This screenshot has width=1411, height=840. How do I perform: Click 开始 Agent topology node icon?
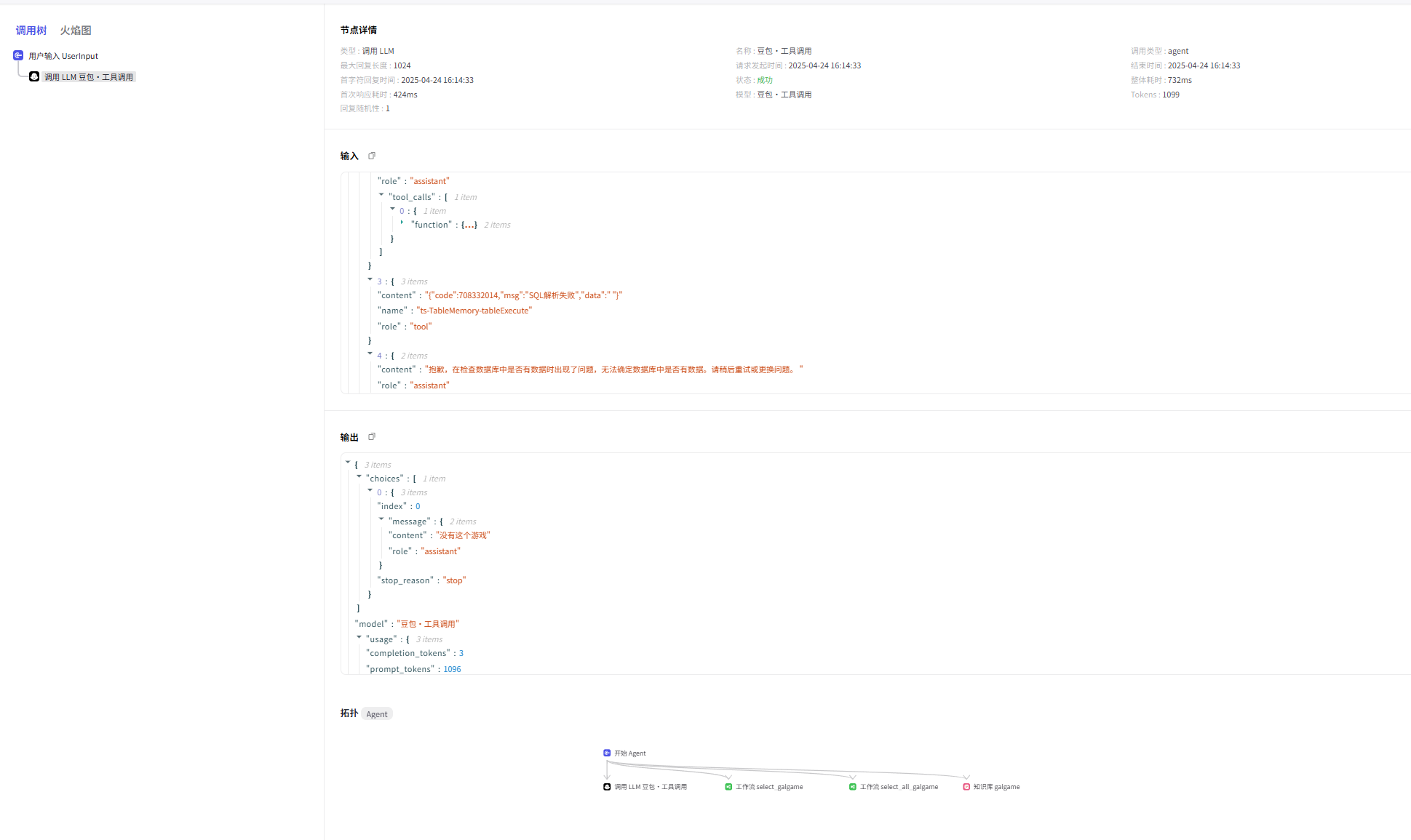(x=607, y=753)
